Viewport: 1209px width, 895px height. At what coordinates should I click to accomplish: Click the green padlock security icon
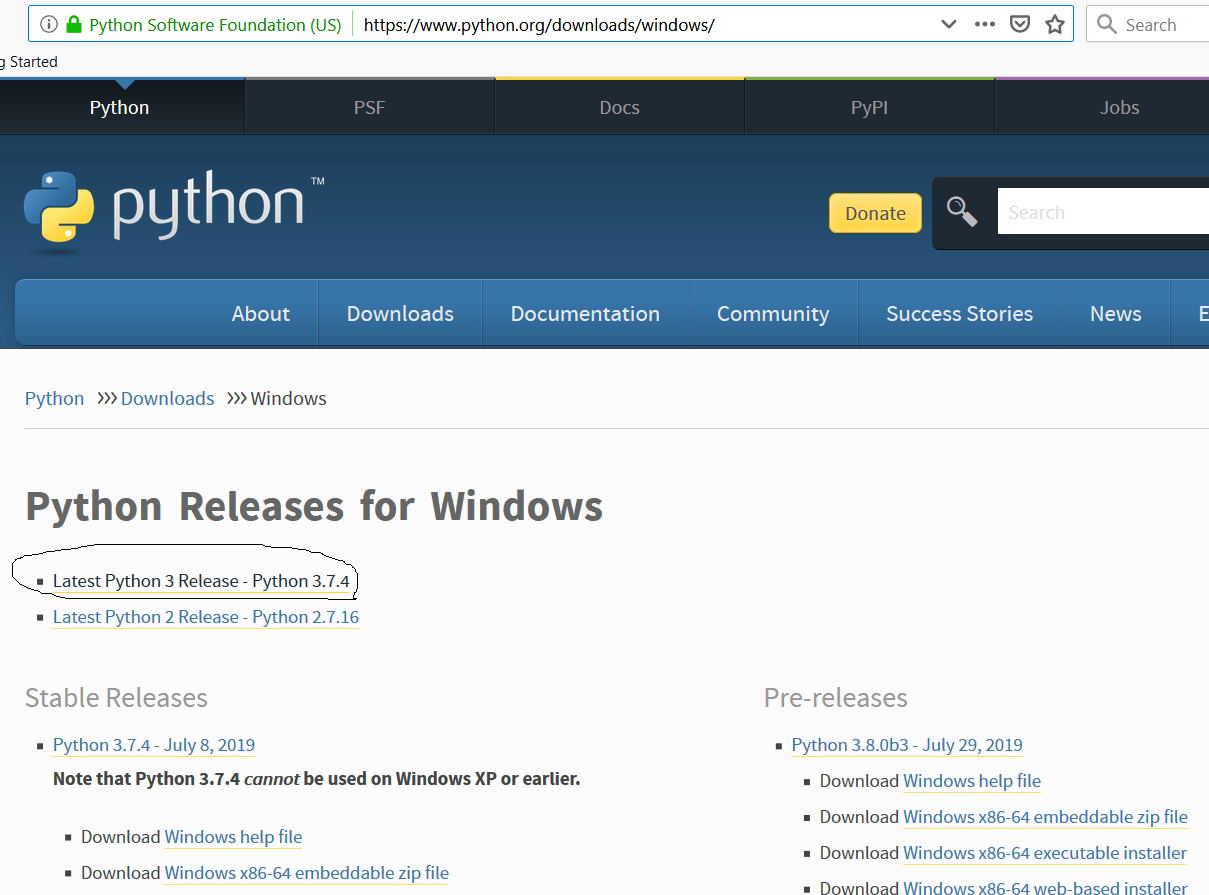(x=73, y=25)
